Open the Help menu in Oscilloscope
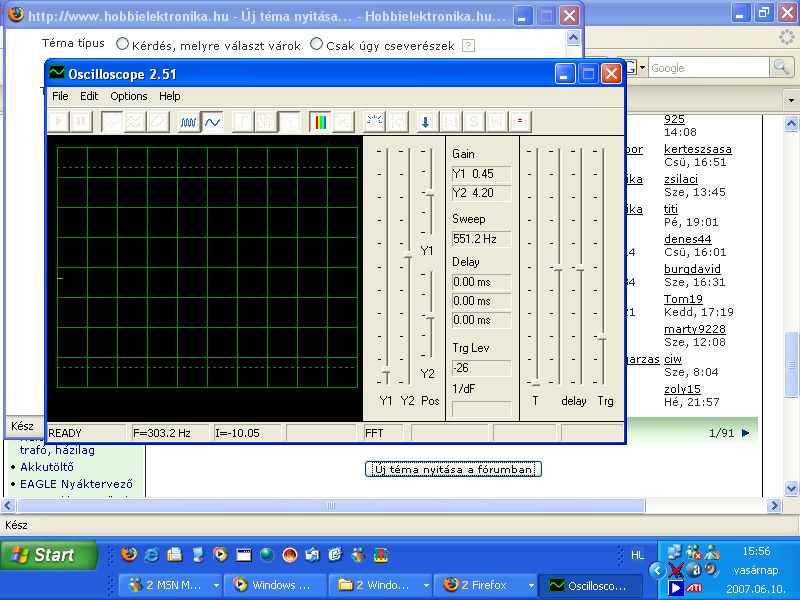Viewport: 800px width, 600px height. tap(169, 96)
